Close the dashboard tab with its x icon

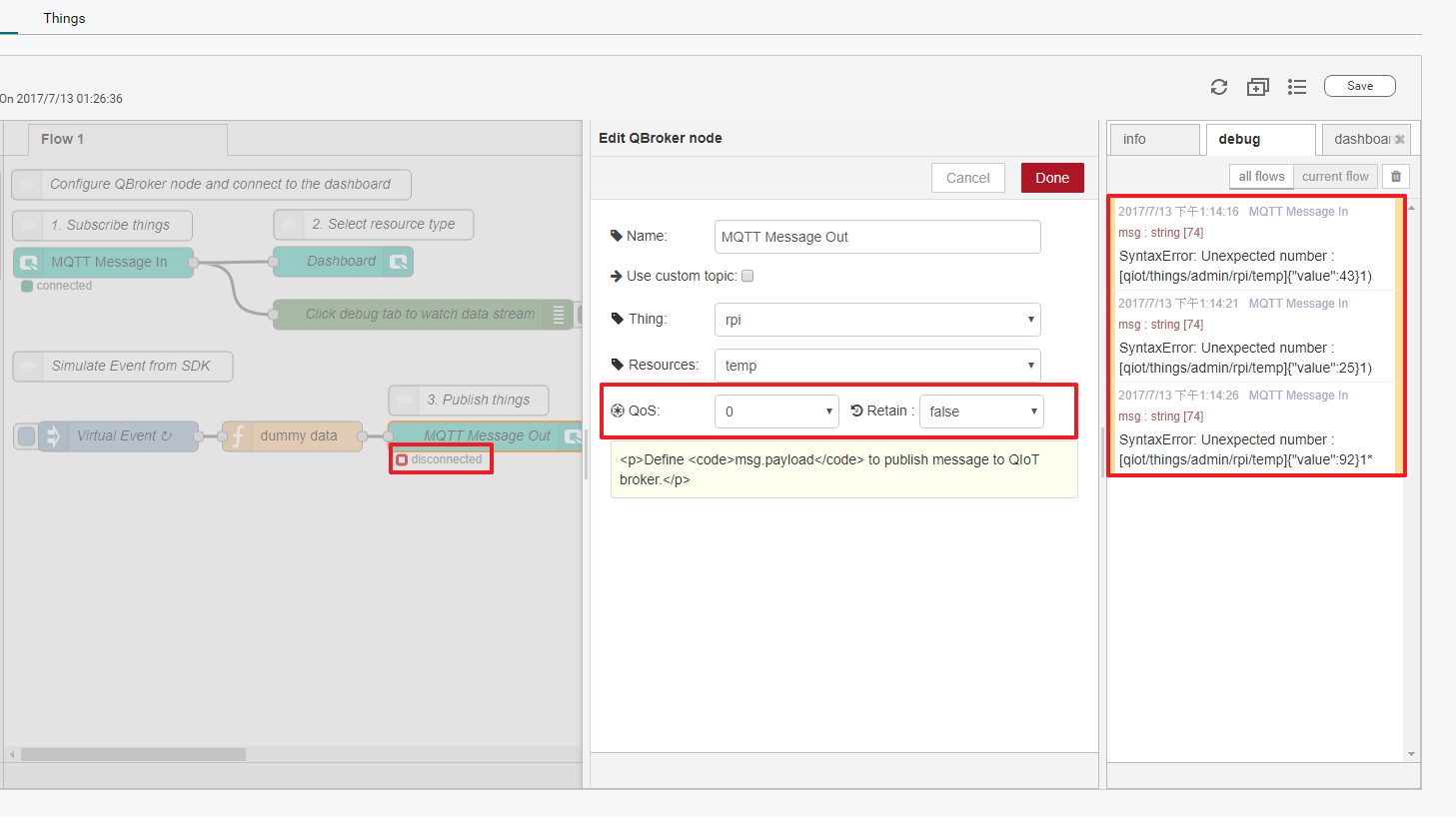[1400, 140]
